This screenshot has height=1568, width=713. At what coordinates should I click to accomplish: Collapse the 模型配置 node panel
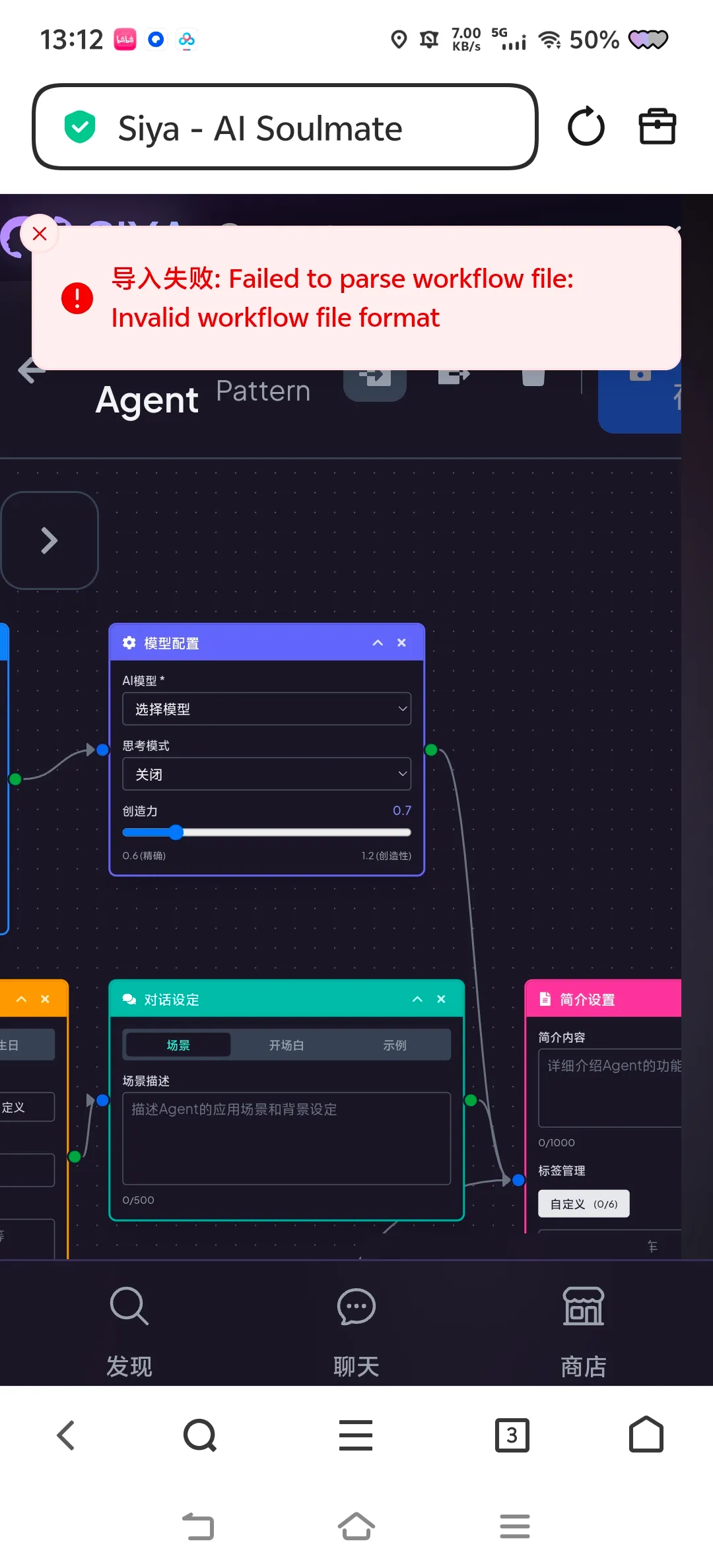click(x=378, y=643)
